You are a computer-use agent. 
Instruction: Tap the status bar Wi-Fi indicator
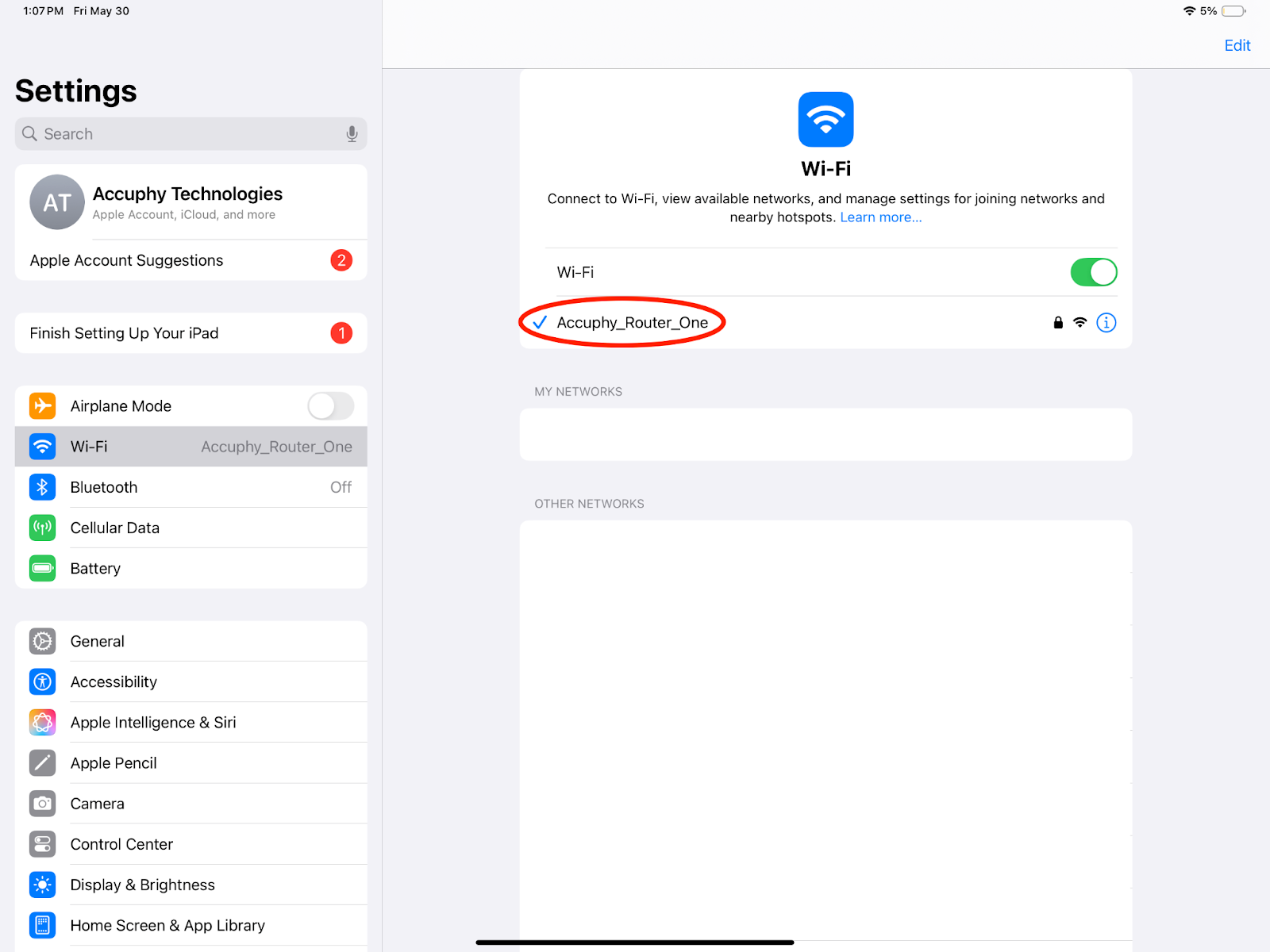[x=1189, y=11]
